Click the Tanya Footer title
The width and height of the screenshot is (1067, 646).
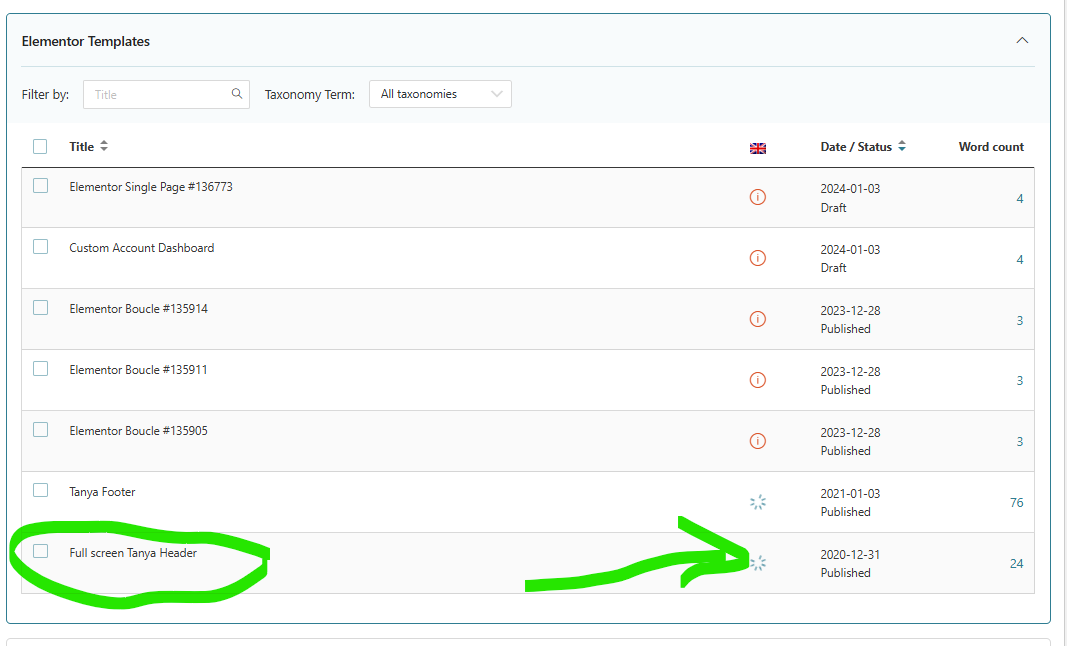tap(102, 491)
